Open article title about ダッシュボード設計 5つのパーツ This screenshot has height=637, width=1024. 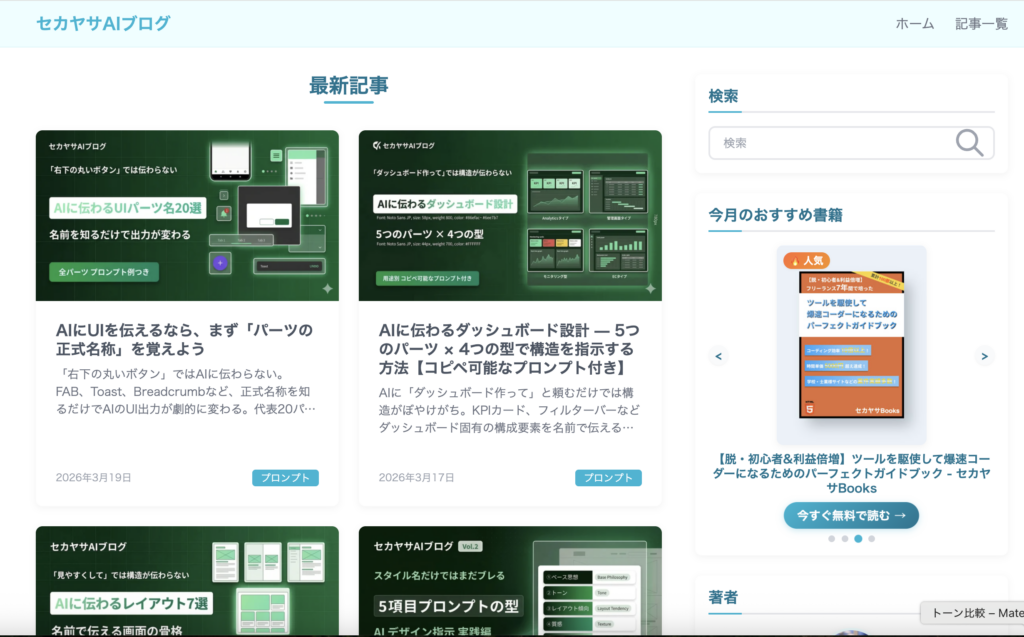point(507,349)
